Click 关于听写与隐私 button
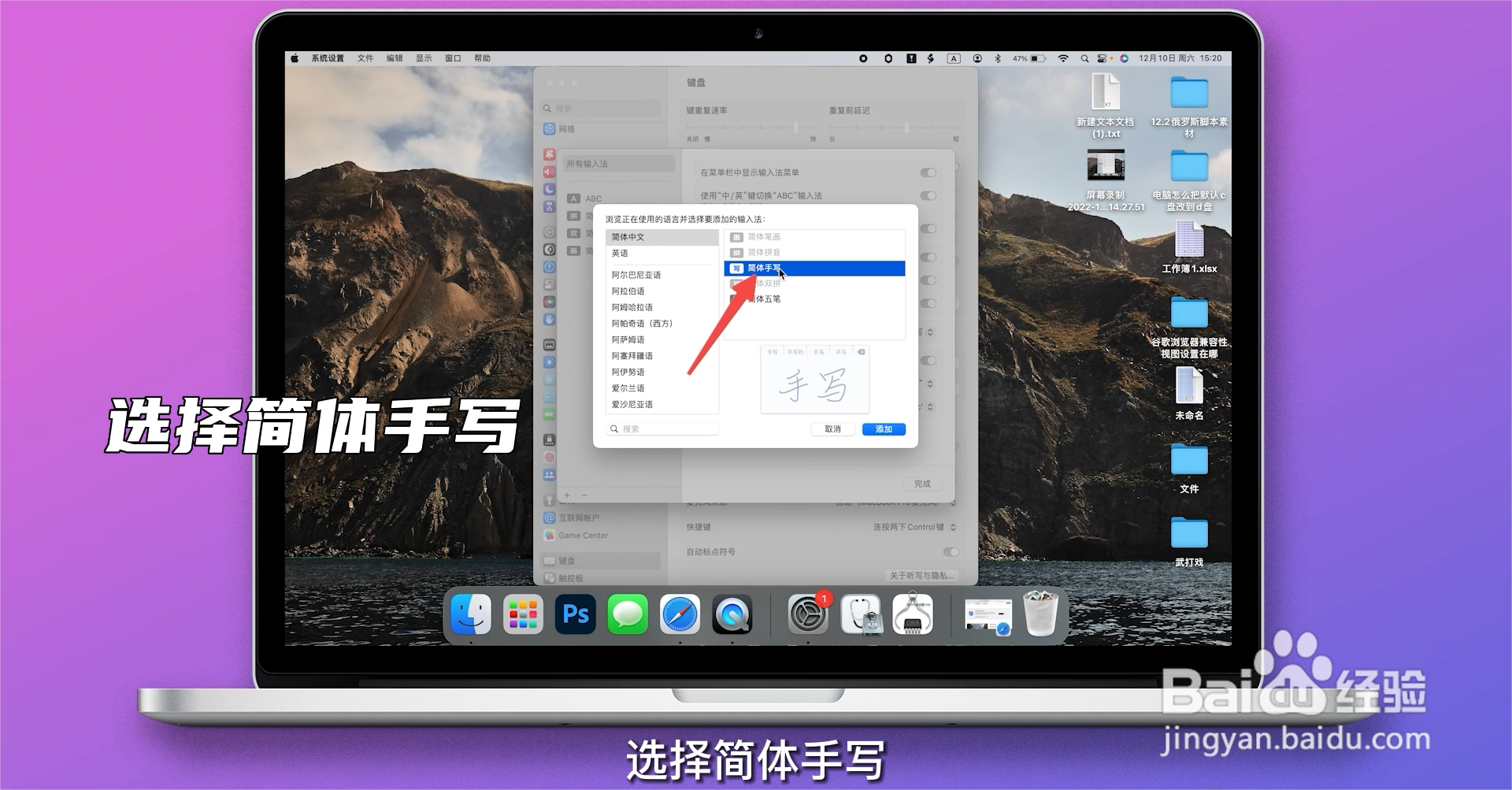Image resolution: width=1512 pixels, height=790 pixels. [921, 576]
